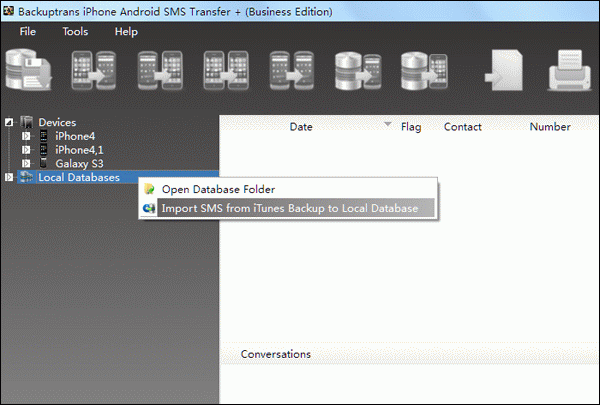
Task: Expand the iPhone4,1 node arrow
Action: 26,150
